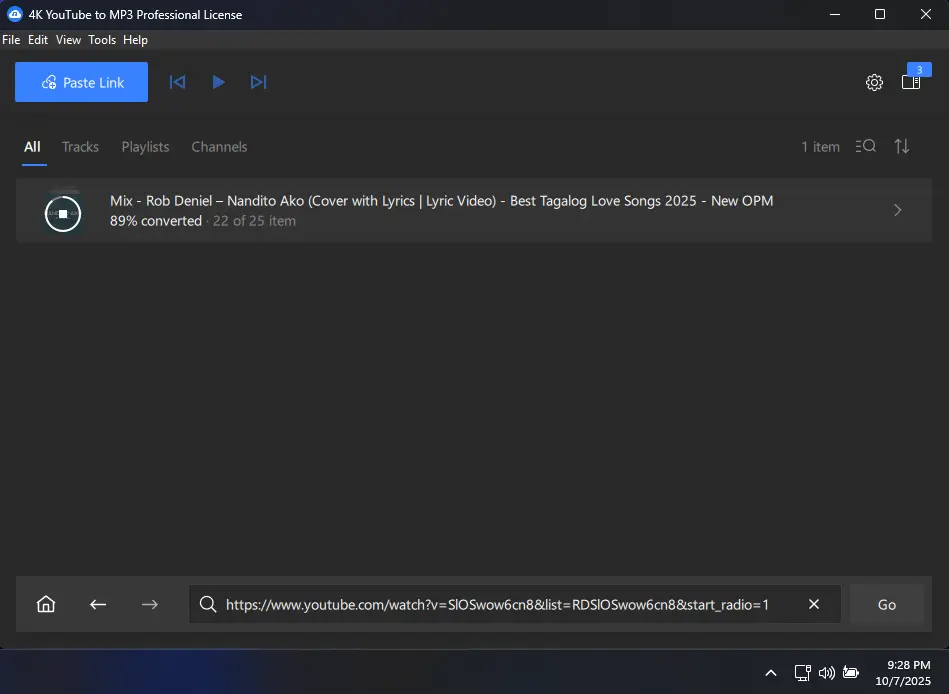The image size is (949, 694).
Task: Skip to previous track
Action: [x=177, y=82]
